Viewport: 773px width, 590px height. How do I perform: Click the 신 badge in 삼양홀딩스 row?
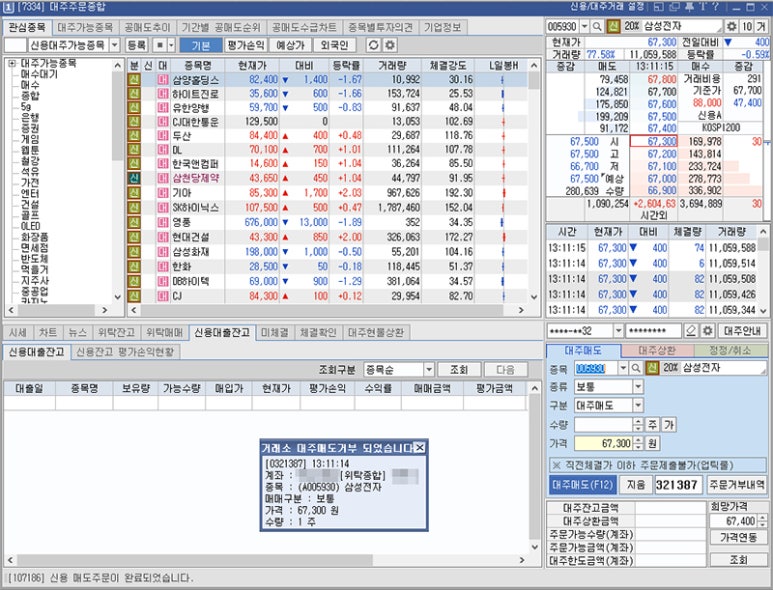pyautogui.click(x=134, y=79)
